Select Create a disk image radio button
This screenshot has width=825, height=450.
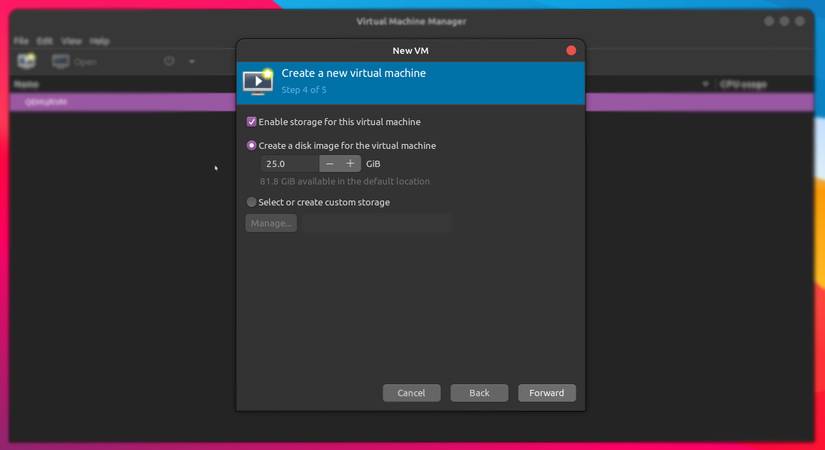tap(251, 145)
